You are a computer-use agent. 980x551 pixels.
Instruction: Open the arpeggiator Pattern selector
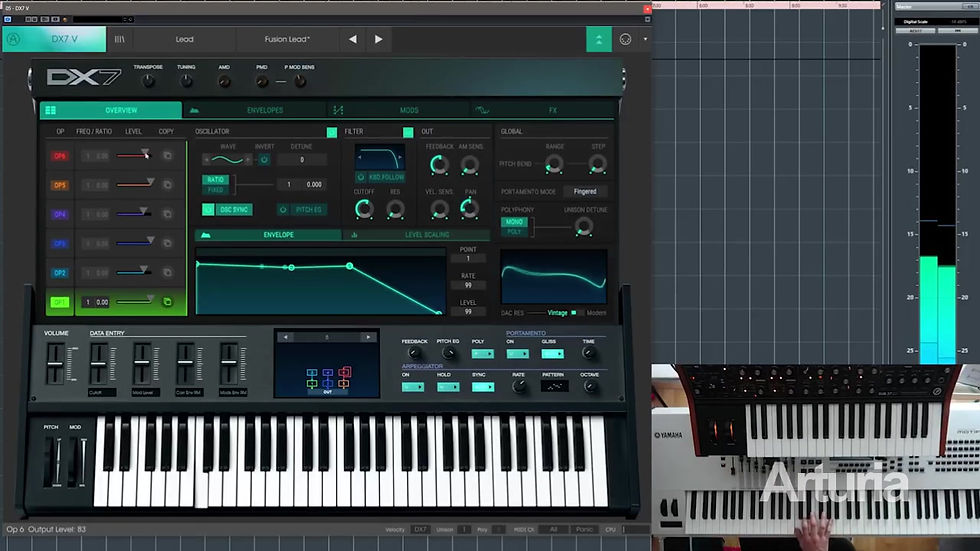(x=554, y=387)
